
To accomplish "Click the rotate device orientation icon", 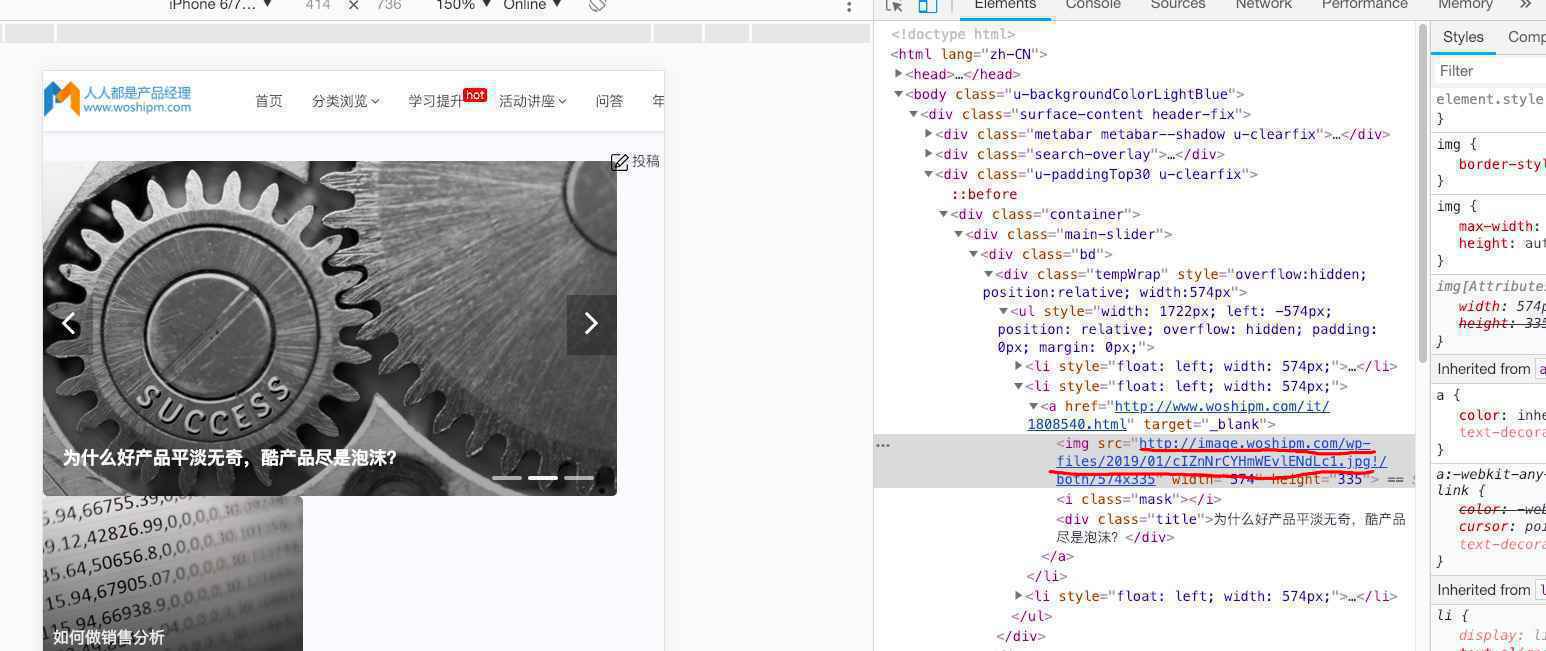I will pyautogui.click(x=597, y=5).
